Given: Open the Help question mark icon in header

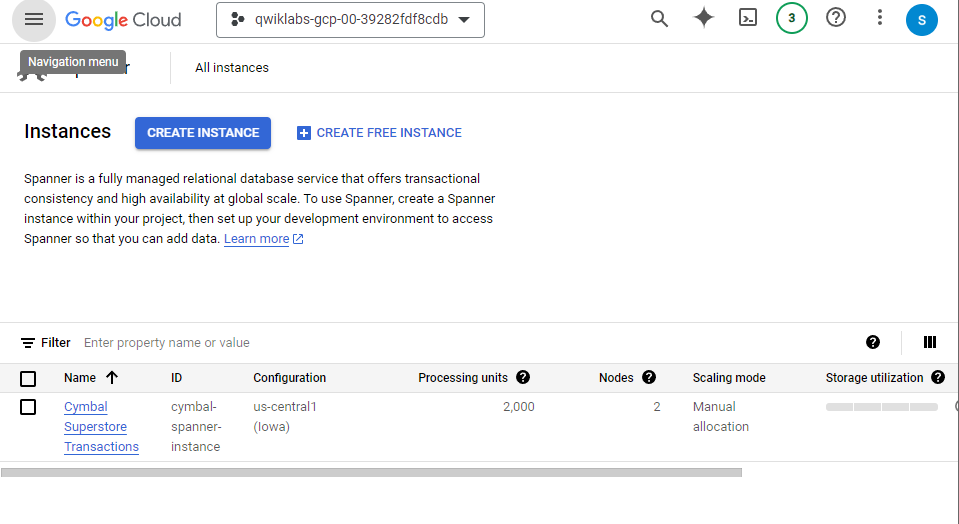Looking at the screenshot, I should point(835,18).
